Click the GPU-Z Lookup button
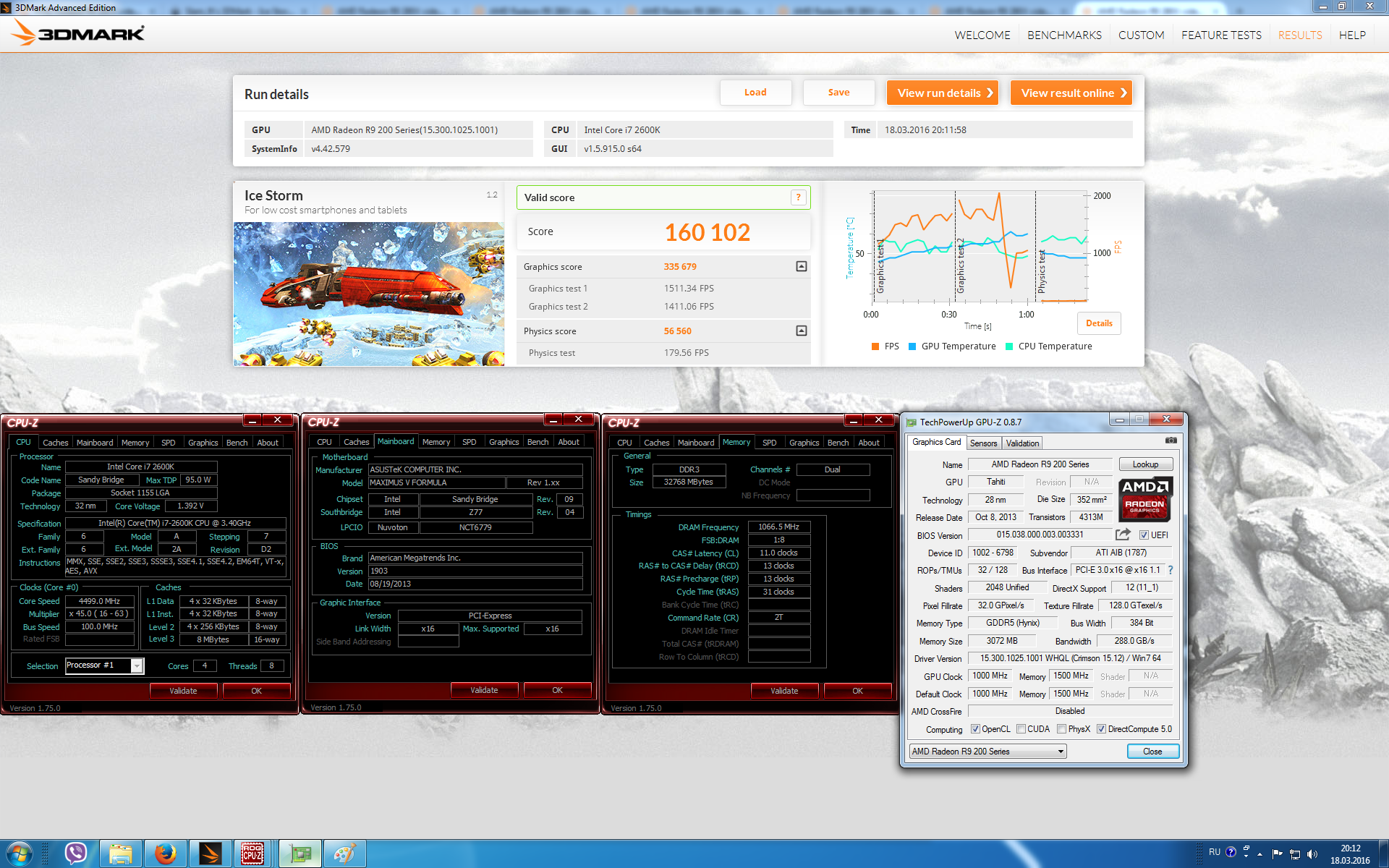The height and width of the screenshot is (868, 1389). [x=1145, y=464]
